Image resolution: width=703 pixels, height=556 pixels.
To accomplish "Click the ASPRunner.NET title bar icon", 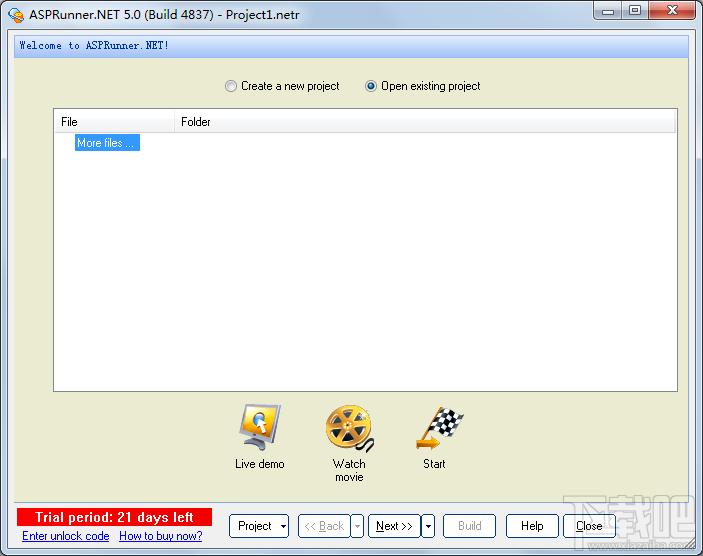I will pos(16,15).
